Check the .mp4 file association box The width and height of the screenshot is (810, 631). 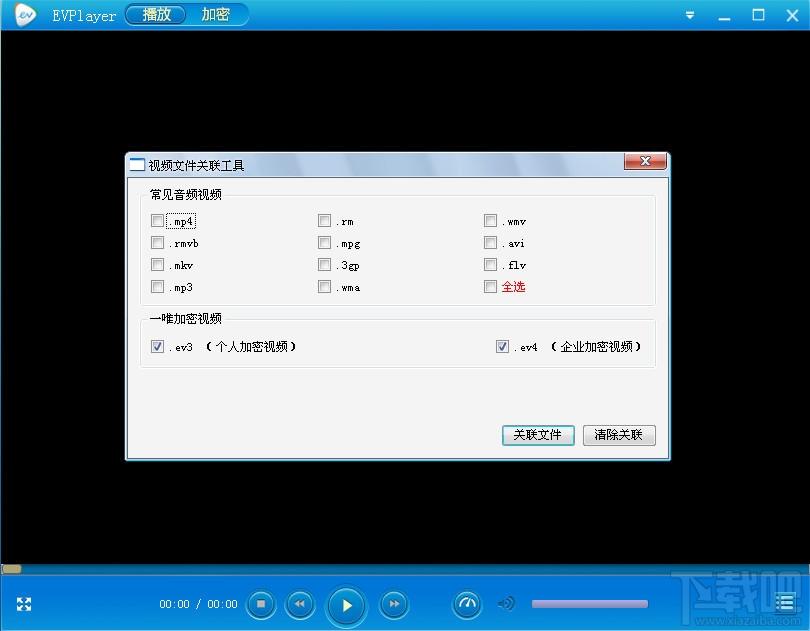157,221
